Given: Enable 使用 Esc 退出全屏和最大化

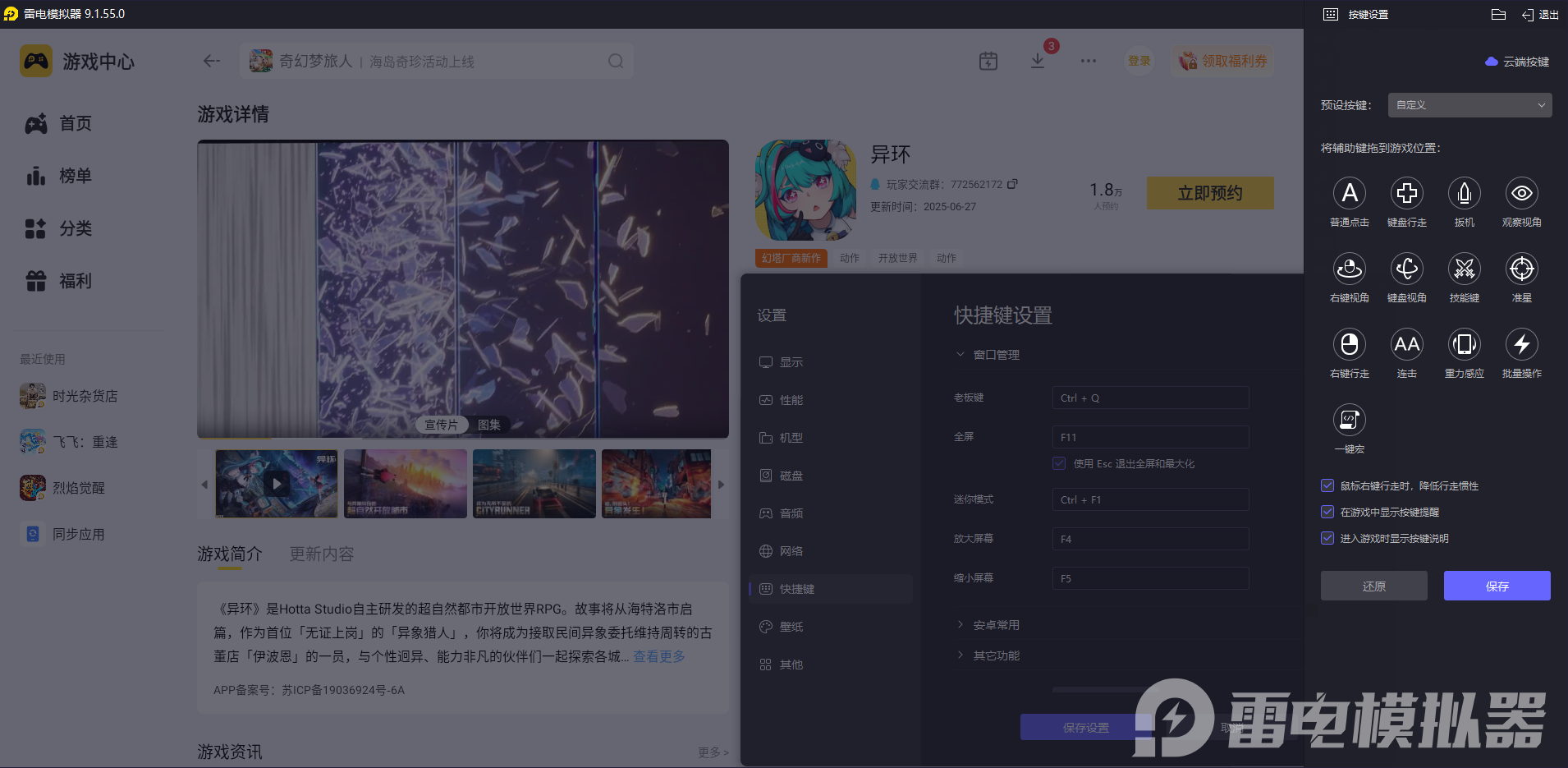Looking at the screenshot, I should 1058,463.
